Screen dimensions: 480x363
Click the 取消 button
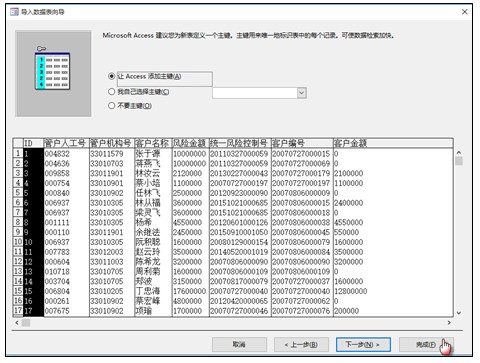pyautogui.click(x=239, y=344)
